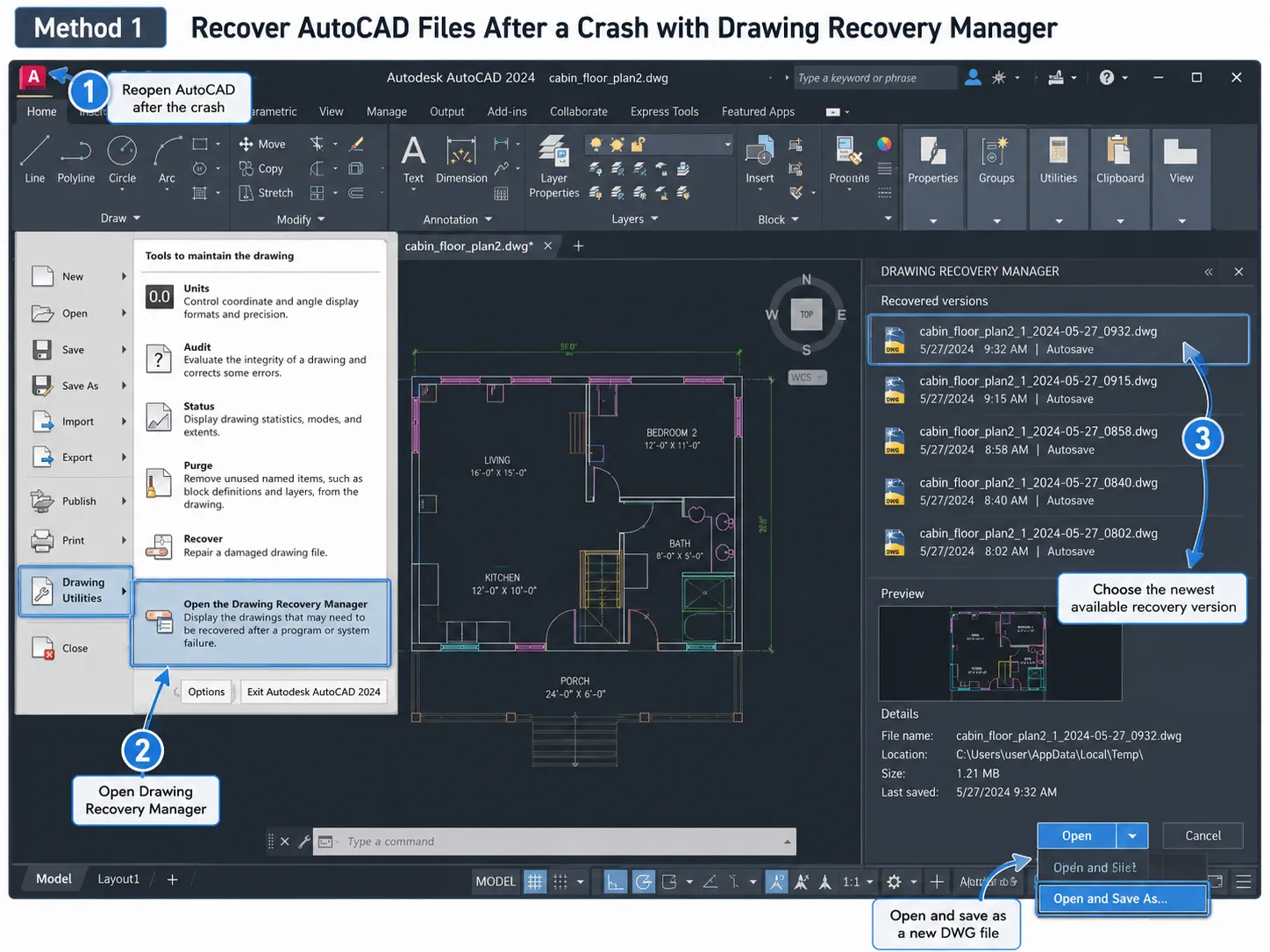This screenshot has height=952, width=1270.
Task: Switch to the Collaborate ribbon tab
Action: [579, 111]
